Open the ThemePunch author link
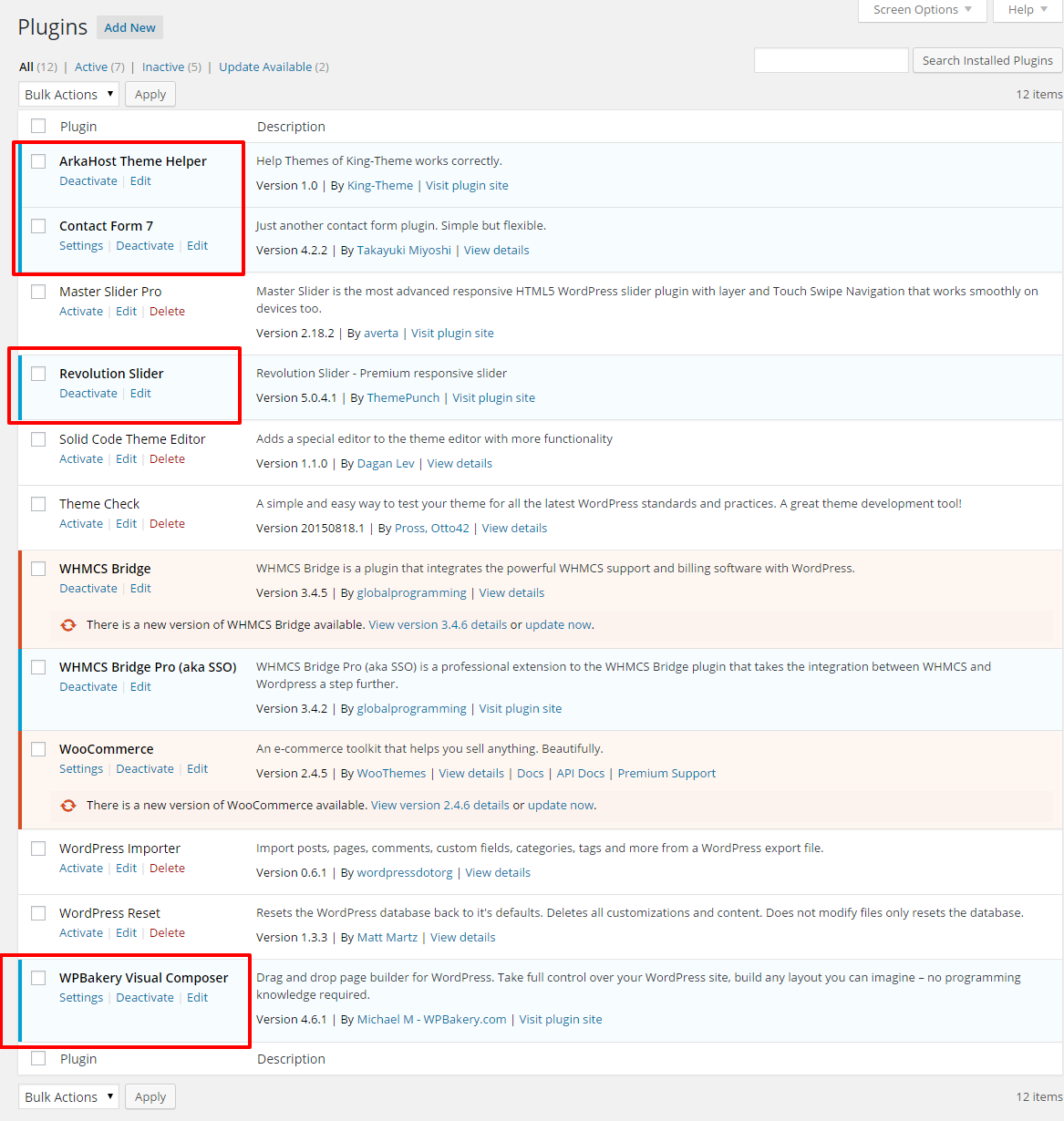Image resolution: width=1064 pixels, height=1121 pixels. coord(403,398)
